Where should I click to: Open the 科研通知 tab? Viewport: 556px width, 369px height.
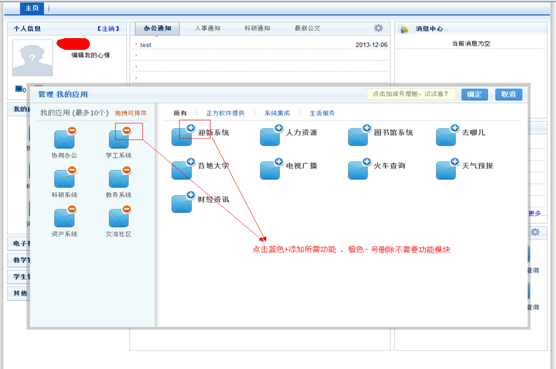257,28
